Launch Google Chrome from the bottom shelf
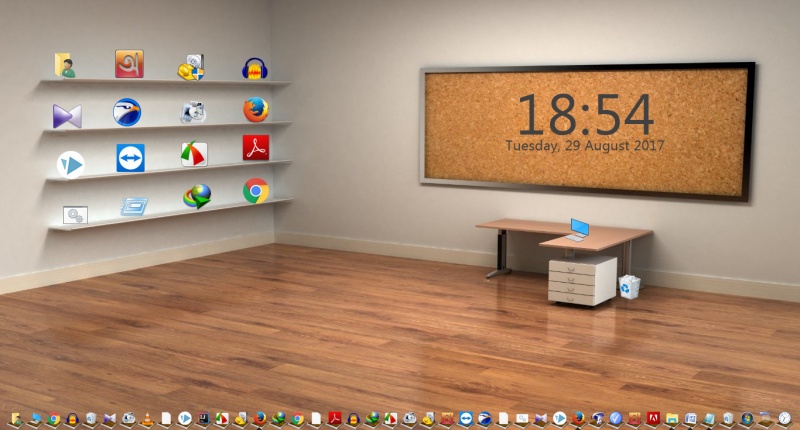This screenshot has height=430, width=800. (x=256, y=191)
